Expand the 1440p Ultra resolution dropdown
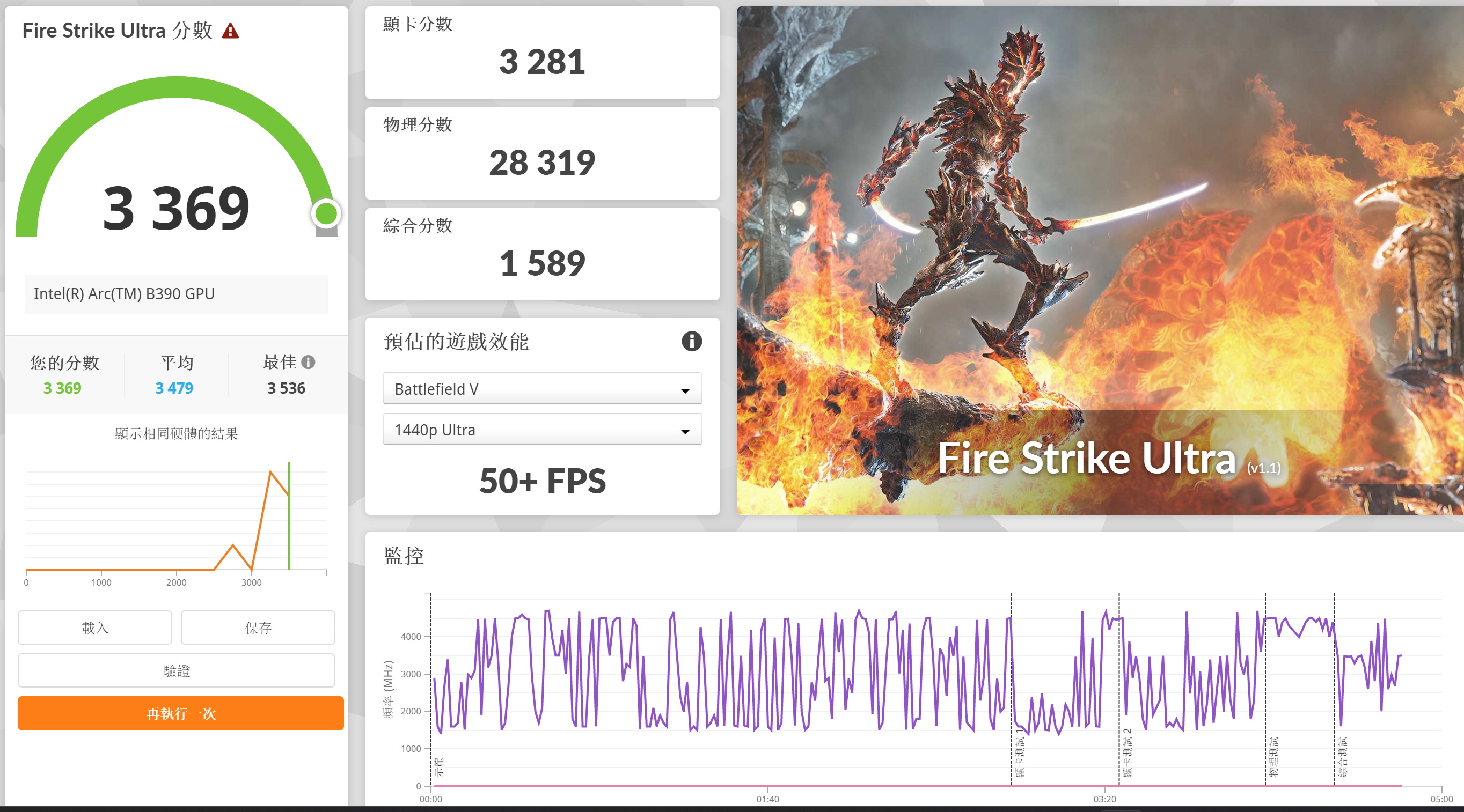 541,430
